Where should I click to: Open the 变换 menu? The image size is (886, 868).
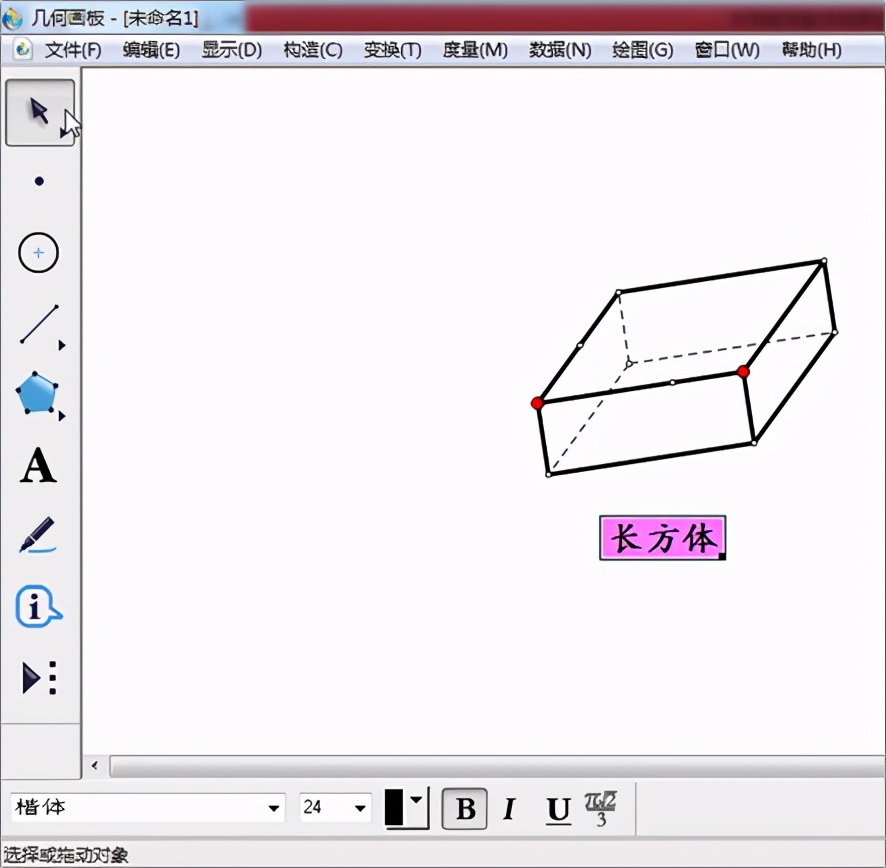click(392, 50)
